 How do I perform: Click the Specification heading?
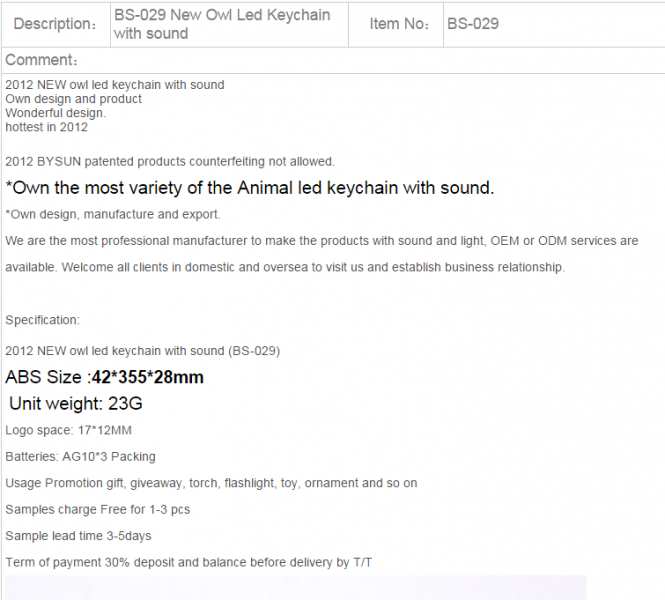pos(42,320)
